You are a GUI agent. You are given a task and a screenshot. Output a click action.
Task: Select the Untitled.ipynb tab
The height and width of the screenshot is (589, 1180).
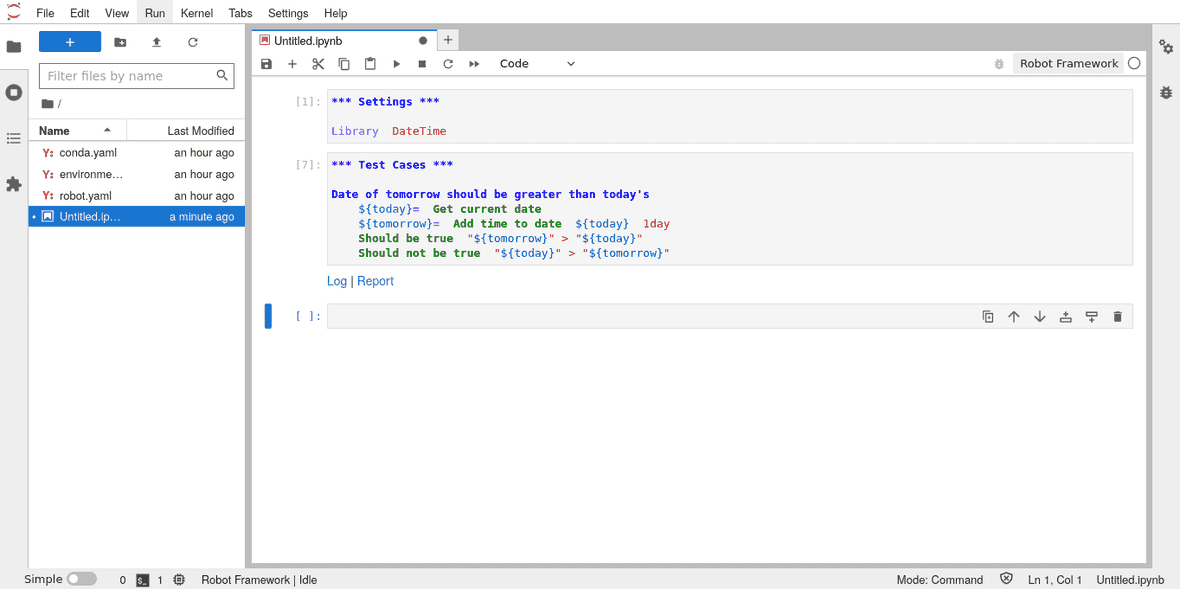point(308,41)
